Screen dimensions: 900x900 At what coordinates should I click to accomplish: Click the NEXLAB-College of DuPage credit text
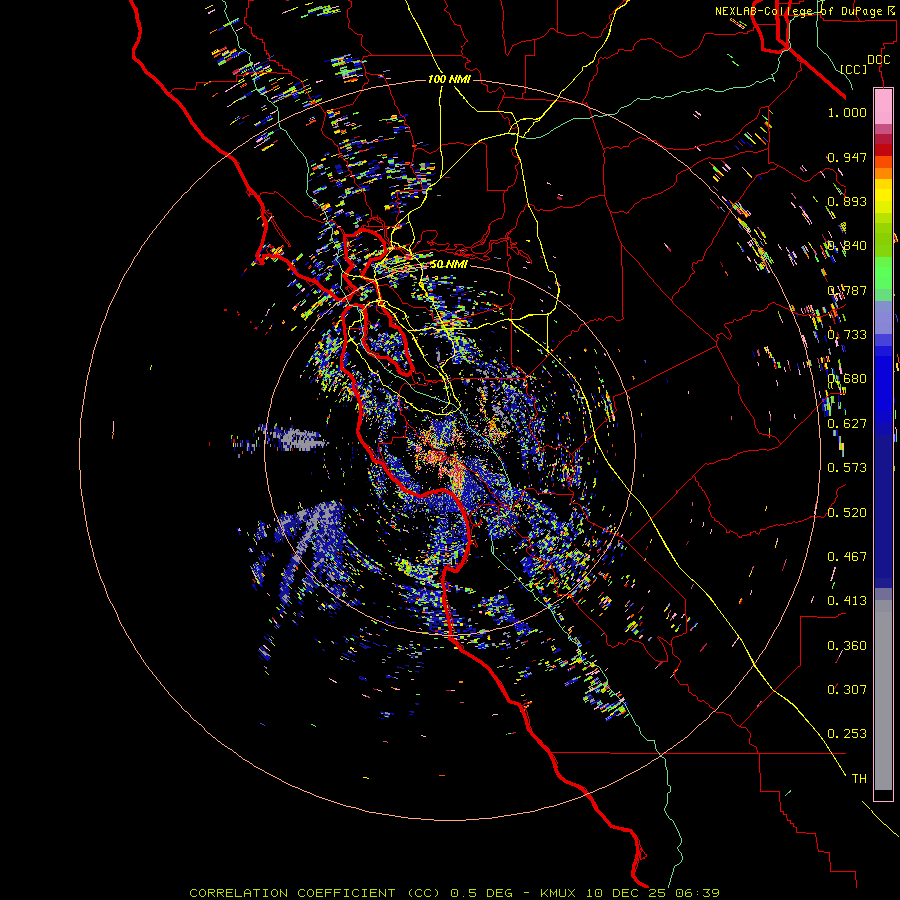pyautogui.click(x=807, y=11)
